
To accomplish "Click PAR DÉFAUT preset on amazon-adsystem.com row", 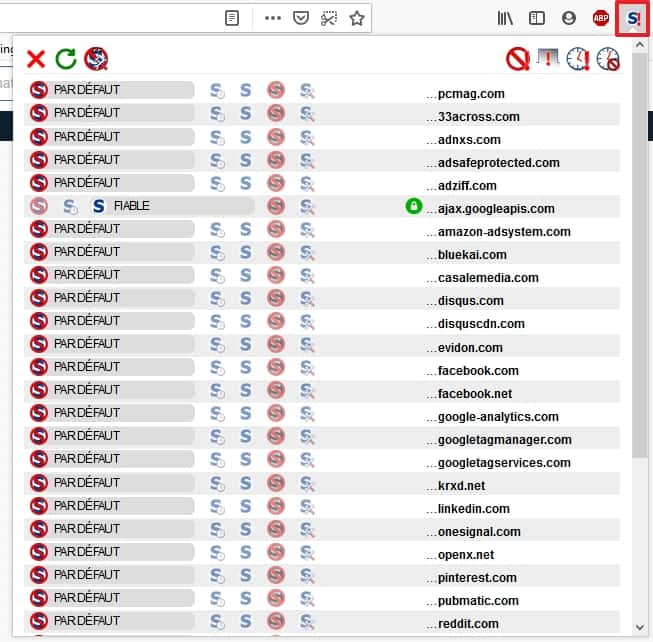I will pyautogui.click(x=112, y=229).
